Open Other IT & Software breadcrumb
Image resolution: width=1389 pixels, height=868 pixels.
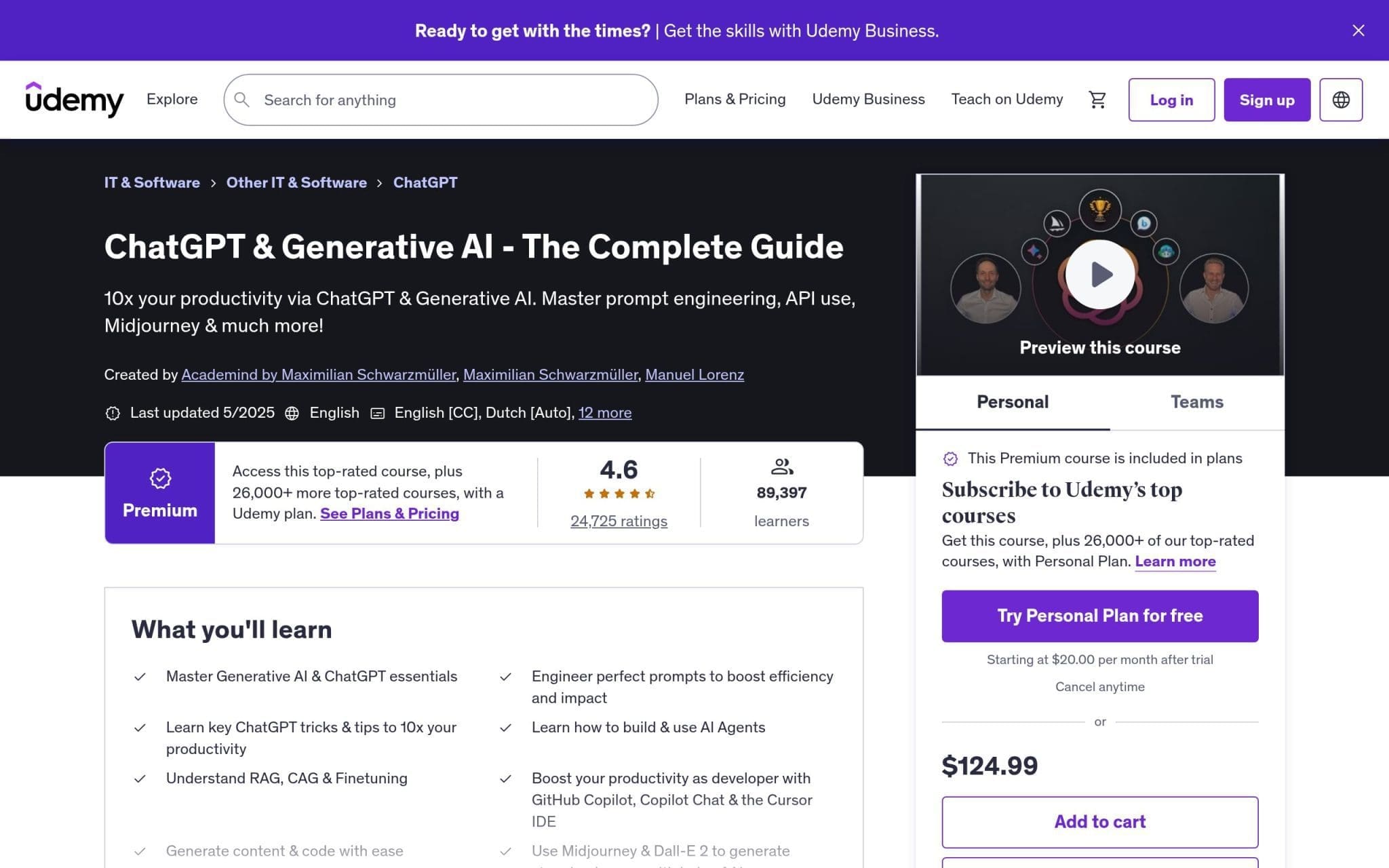(x=296, y=182)
